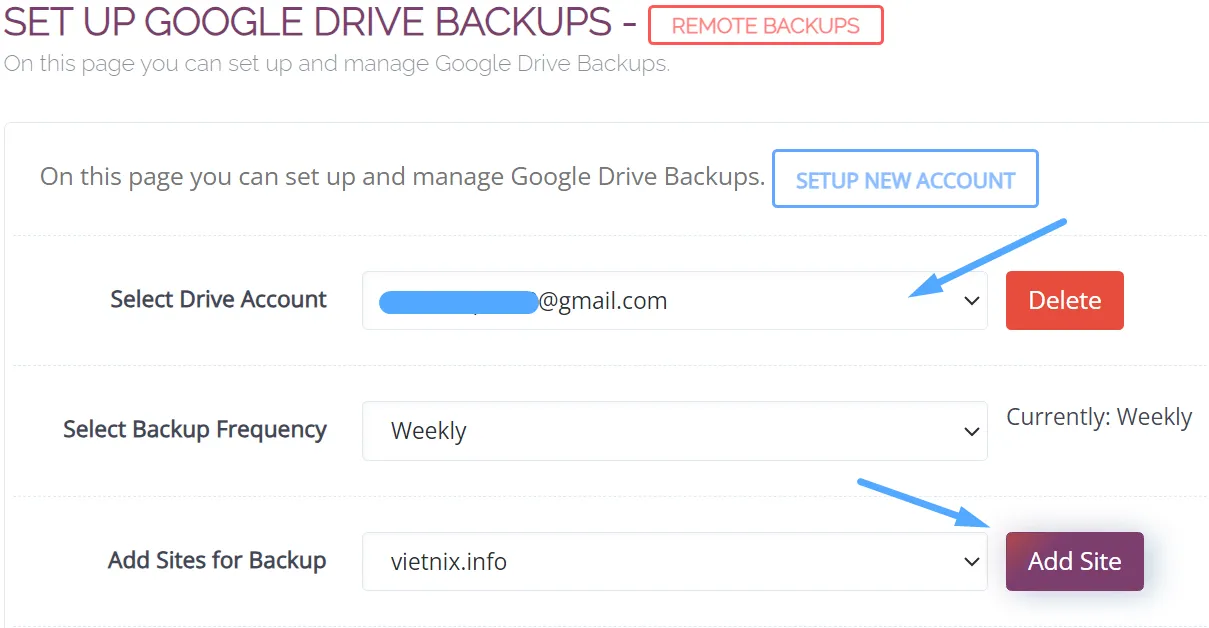The width and height of the screenshot is (1209, 628).
Task: Delete the selected Drive account
Action: coord(1064,301)
